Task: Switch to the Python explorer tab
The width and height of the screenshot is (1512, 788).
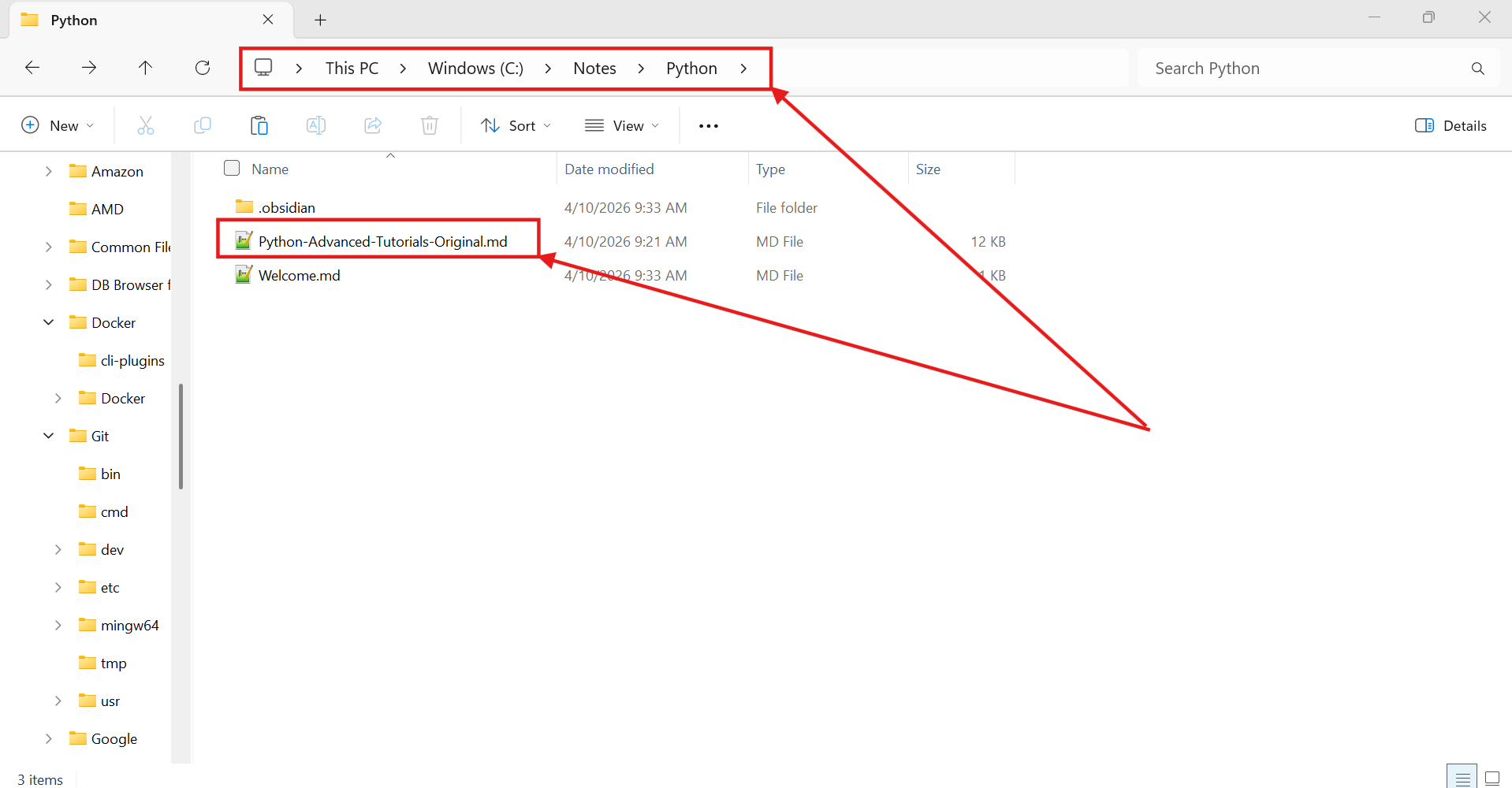Action: (75, 20)
